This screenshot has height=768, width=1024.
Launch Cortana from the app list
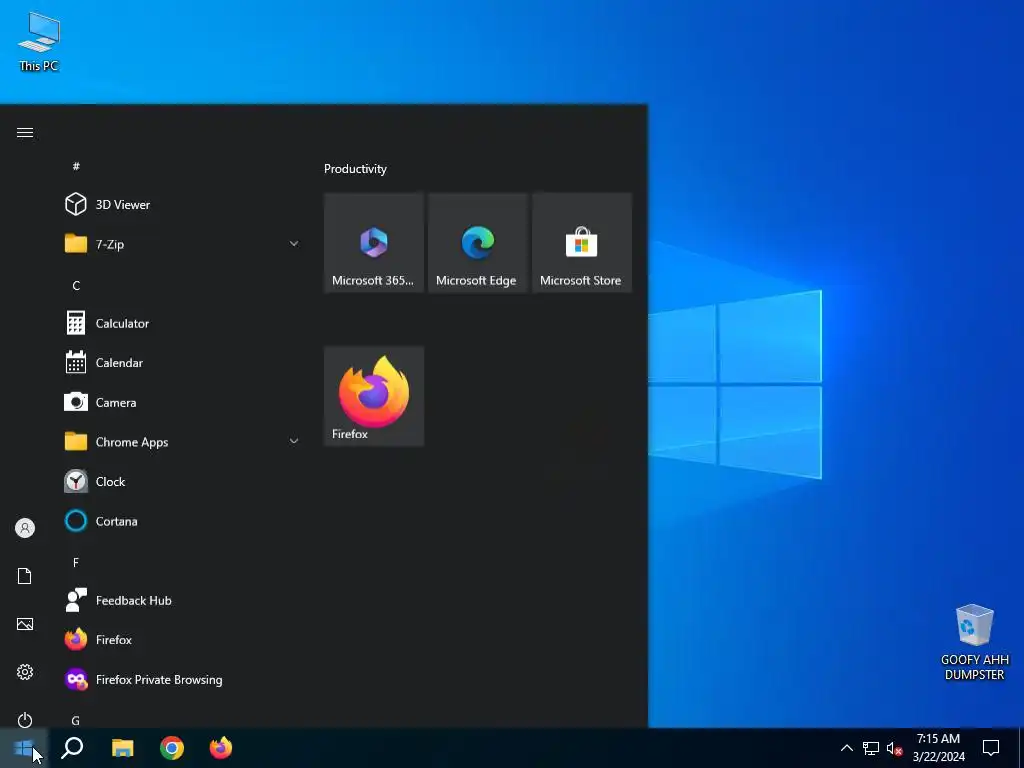(x=182, y=521)
